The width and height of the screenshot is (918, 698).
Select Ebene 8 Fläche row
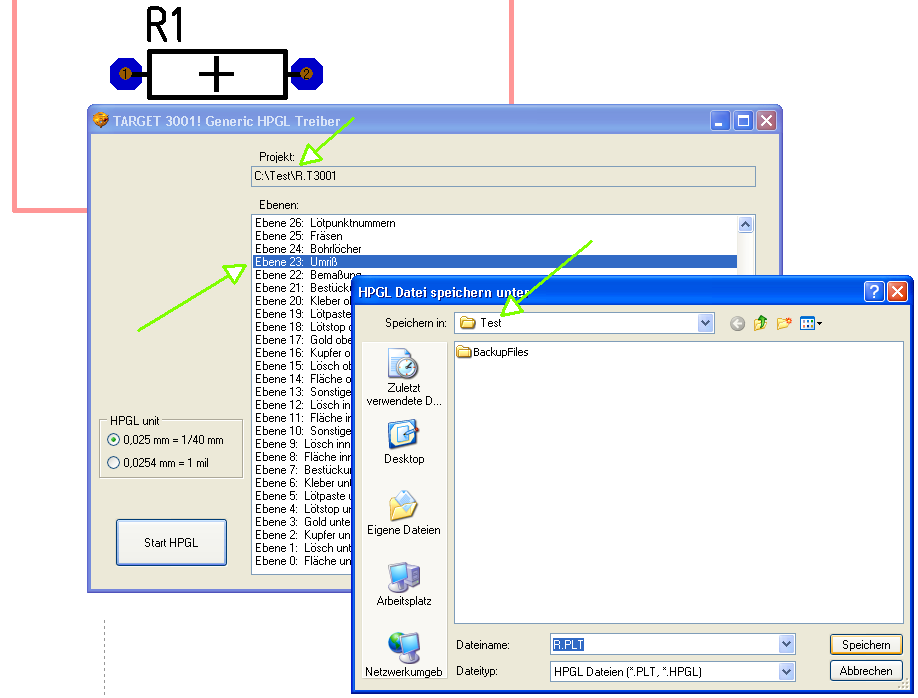point(302,457)
